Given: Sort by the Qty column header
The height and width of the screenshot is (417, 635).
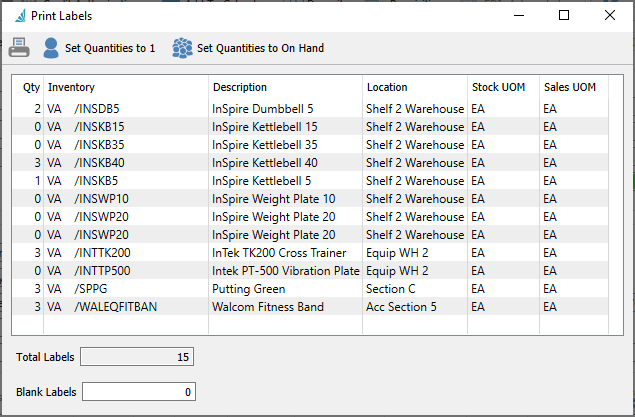Looking at the screenshot, I should (32, 88).
